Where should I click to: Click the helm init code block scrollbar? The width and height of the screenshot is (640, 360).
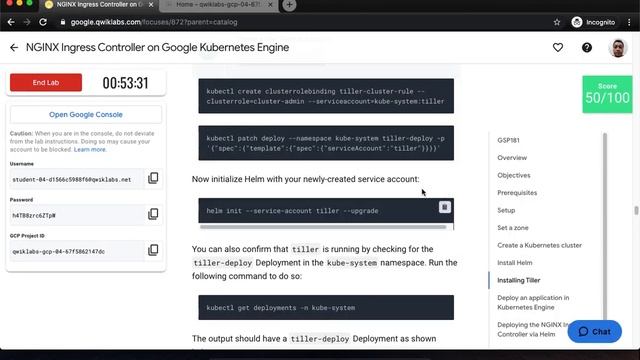pyautogui.click(x=323, y=227)
